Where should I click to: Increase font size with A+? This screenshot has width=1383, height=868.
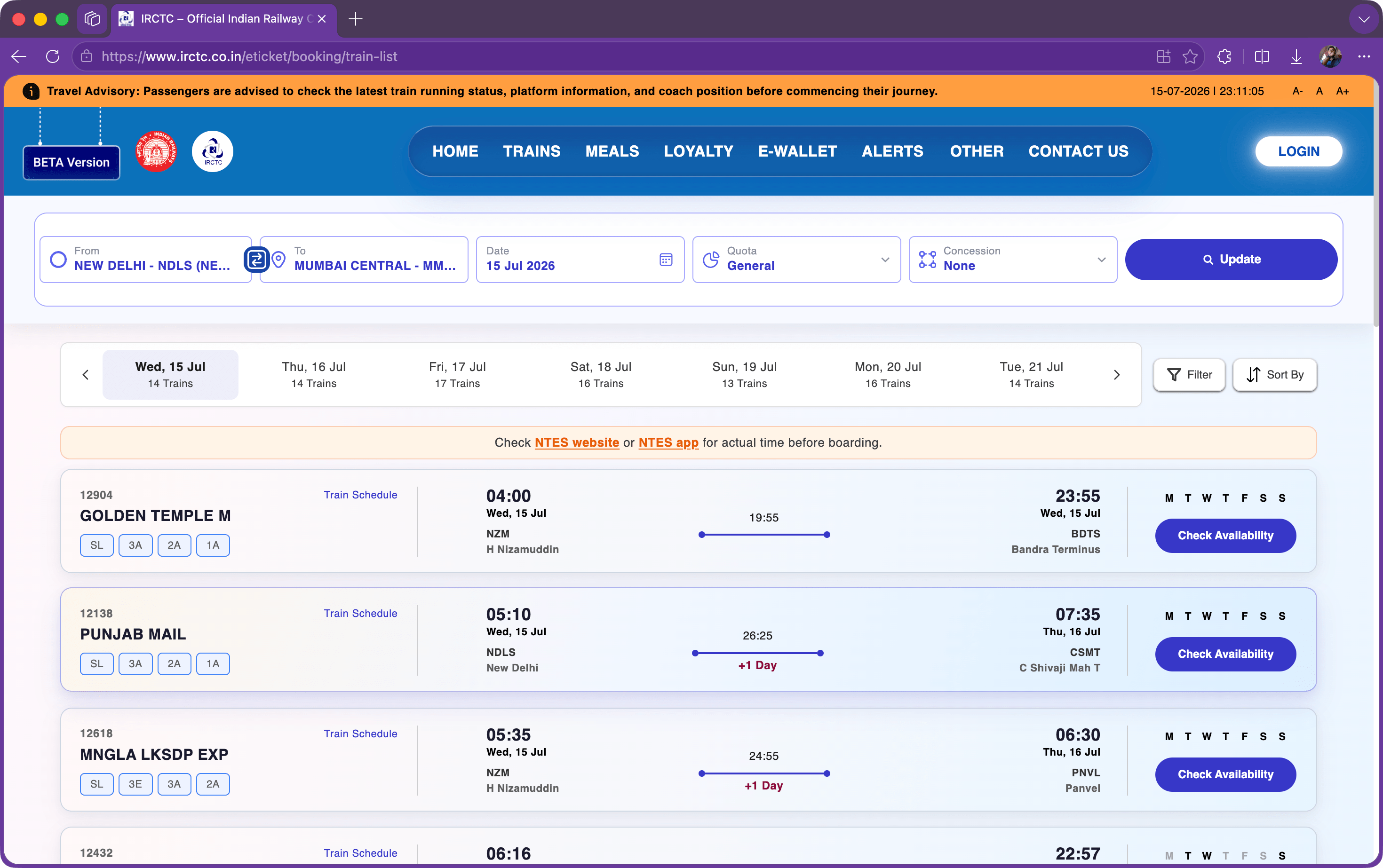click(x=1342, y=91)
